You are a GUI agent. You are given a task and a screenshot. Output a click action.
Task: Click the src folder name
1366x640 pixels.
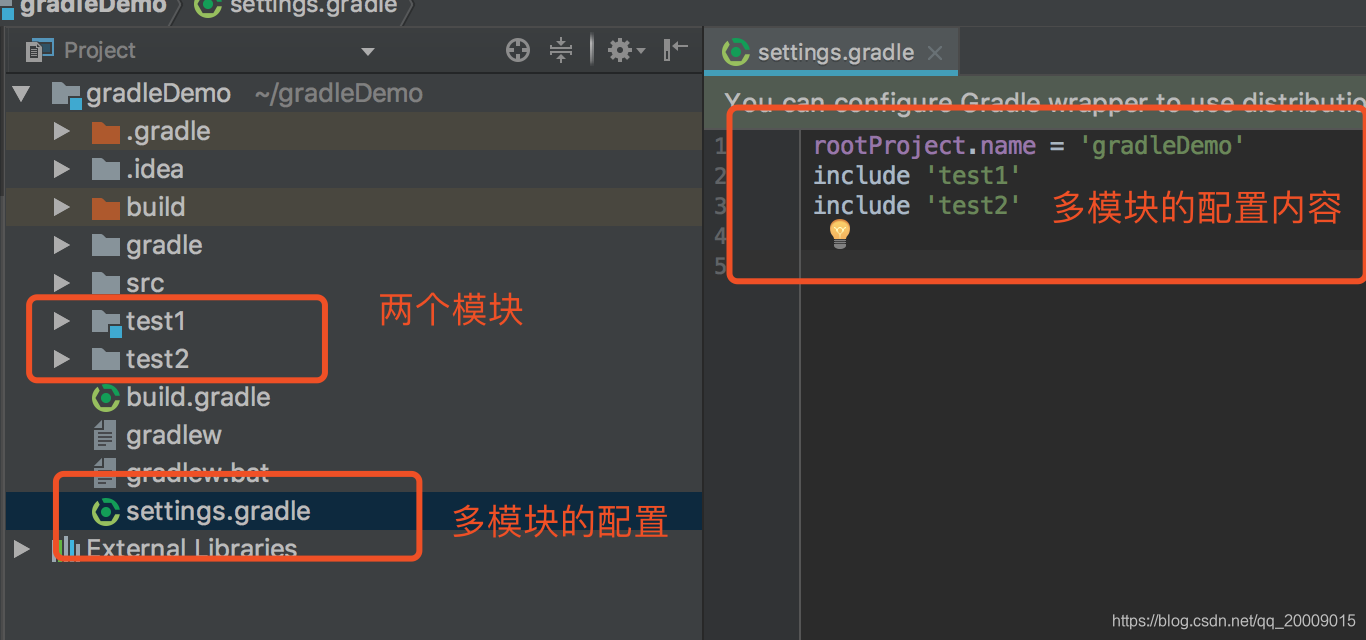tap(145, 283)
